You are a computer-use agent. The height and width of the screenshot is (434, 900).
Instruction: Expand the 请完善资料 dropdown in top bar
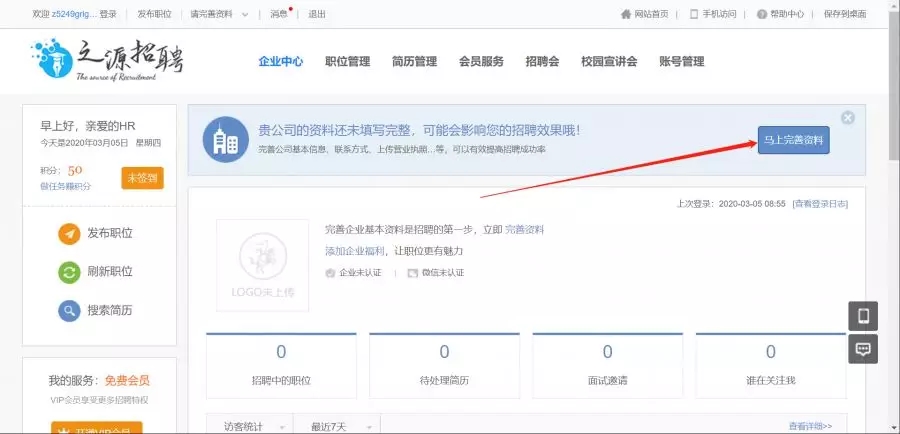tap(245, 14)
